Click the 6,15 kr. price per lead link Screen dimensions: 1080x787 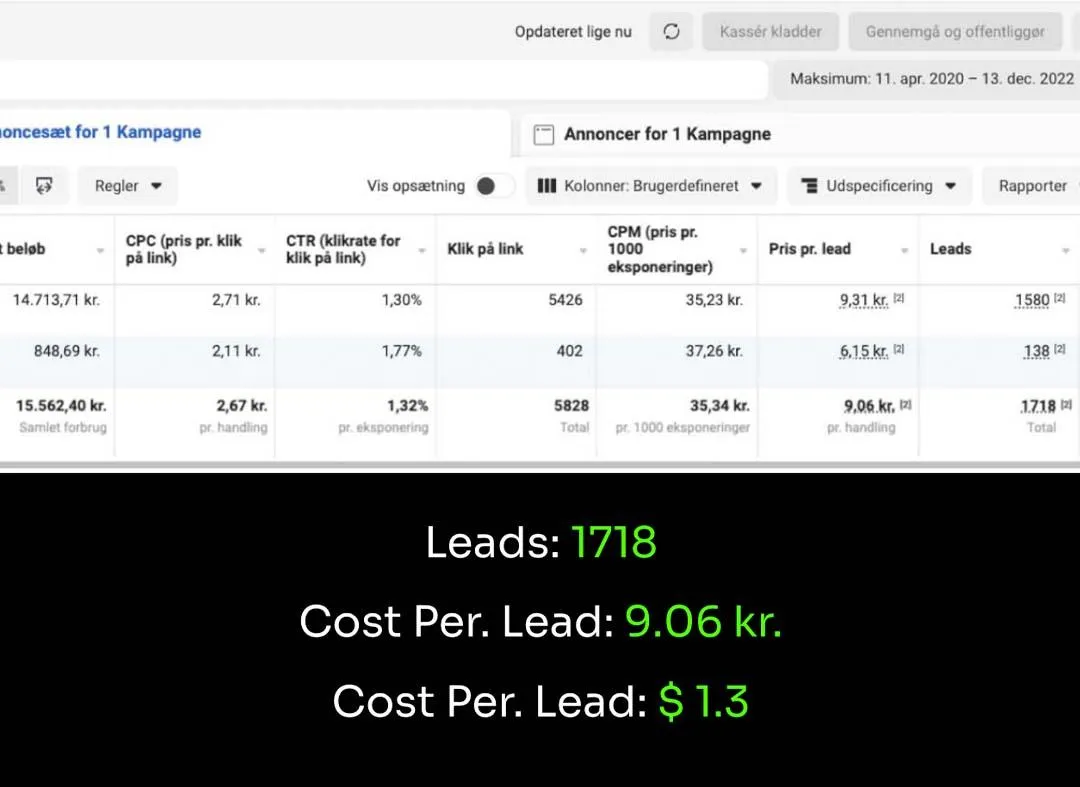(x=864, y=351)
